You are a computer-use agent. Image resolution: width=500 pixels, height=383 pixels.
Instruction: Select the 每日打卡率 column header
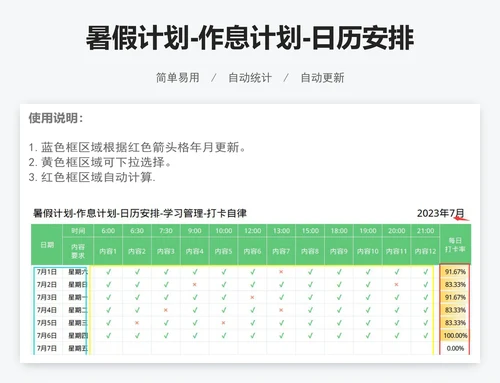(x=455, y=245)
